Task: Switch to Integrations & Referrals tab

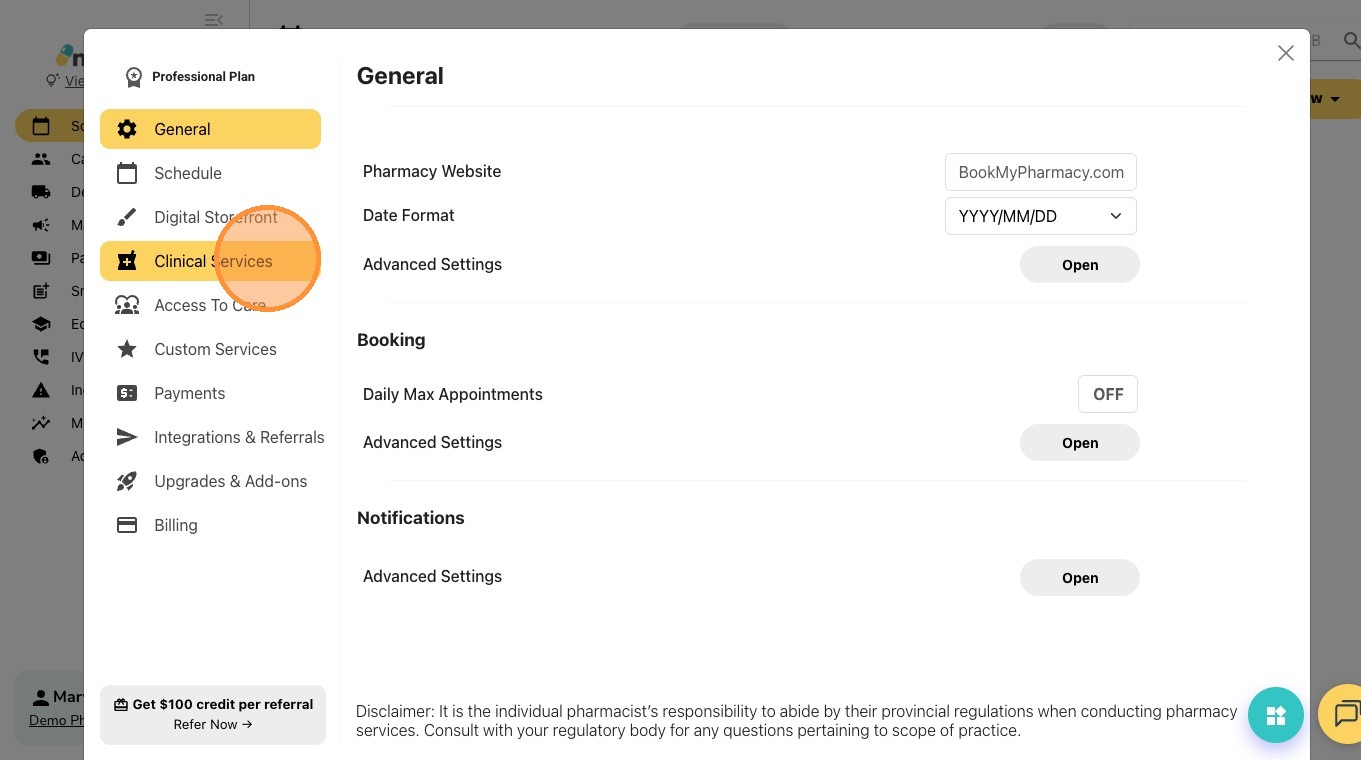Action: [238, 437]
